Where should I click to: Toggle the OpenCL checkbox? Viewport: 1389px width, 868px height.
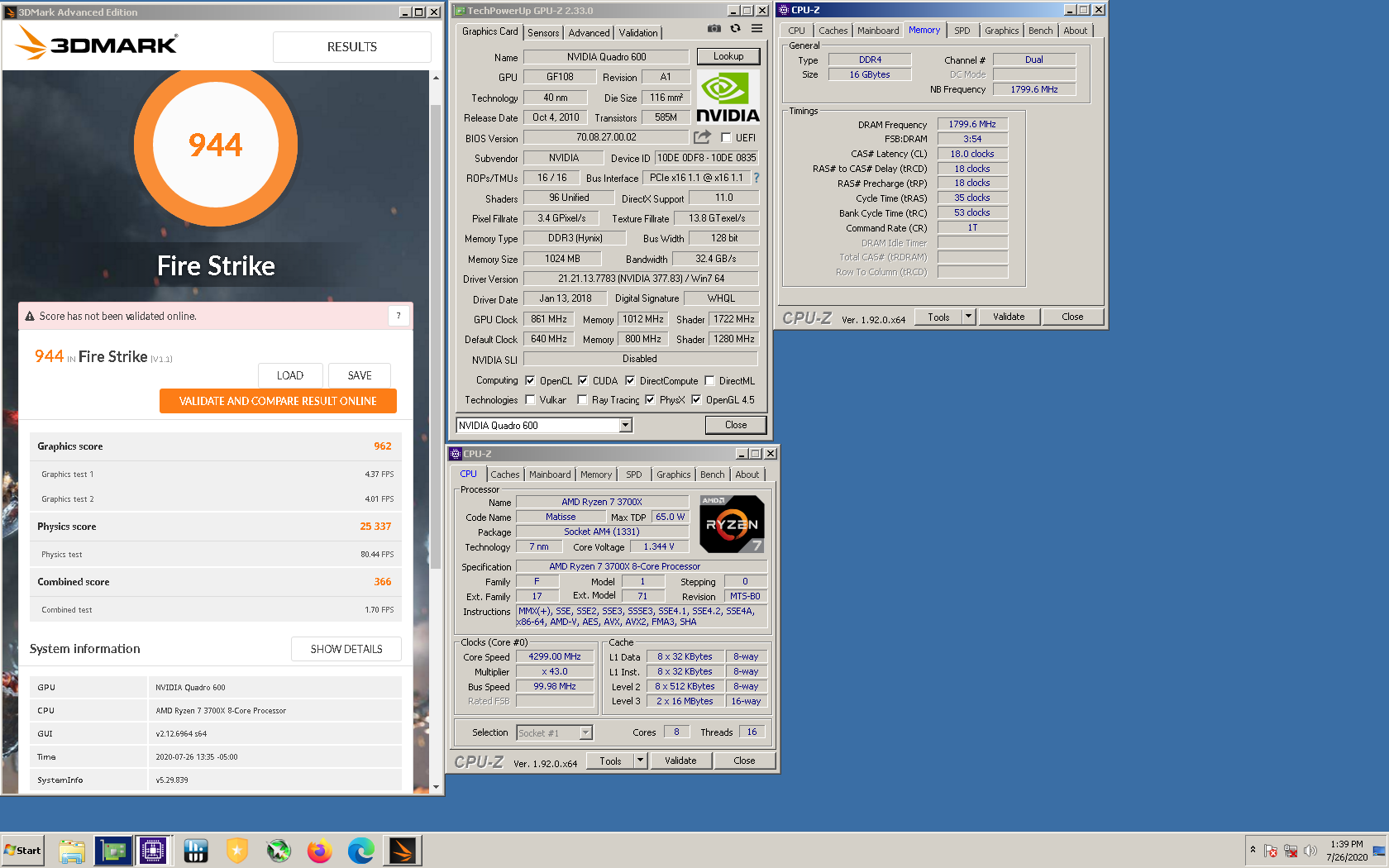530,381
